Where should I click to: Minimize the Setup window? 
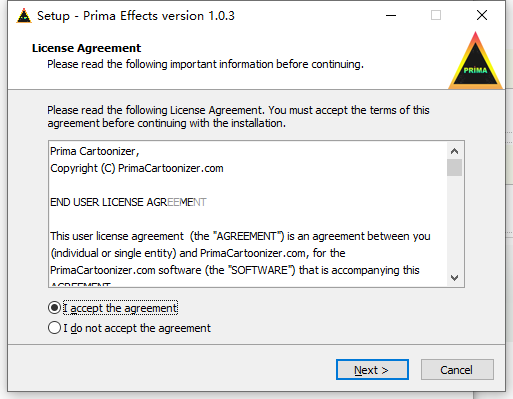391,15
